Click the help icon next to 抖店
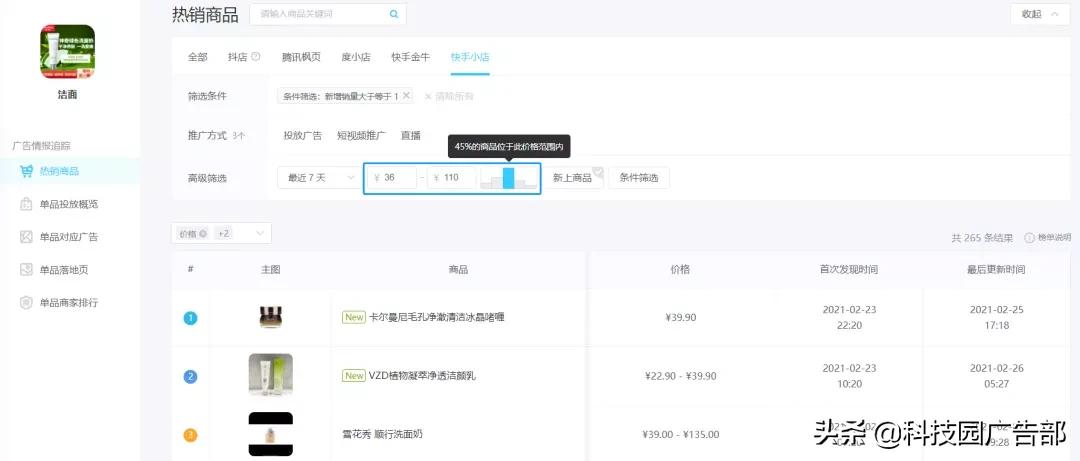This screenshot has width=1080, height=461. [256, 57]
